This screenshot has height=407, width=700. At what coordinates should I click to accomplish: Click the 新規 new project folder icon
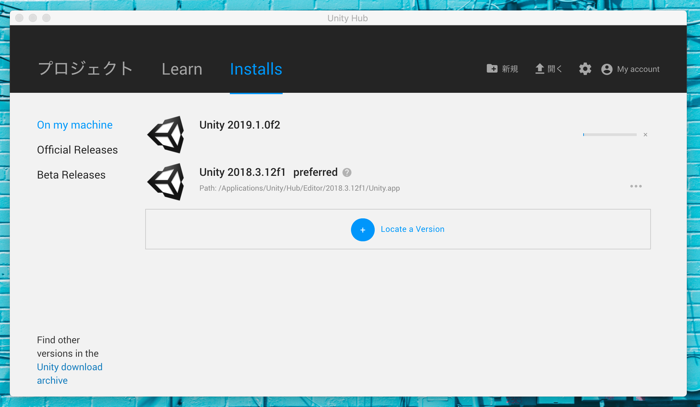[492, 69]
